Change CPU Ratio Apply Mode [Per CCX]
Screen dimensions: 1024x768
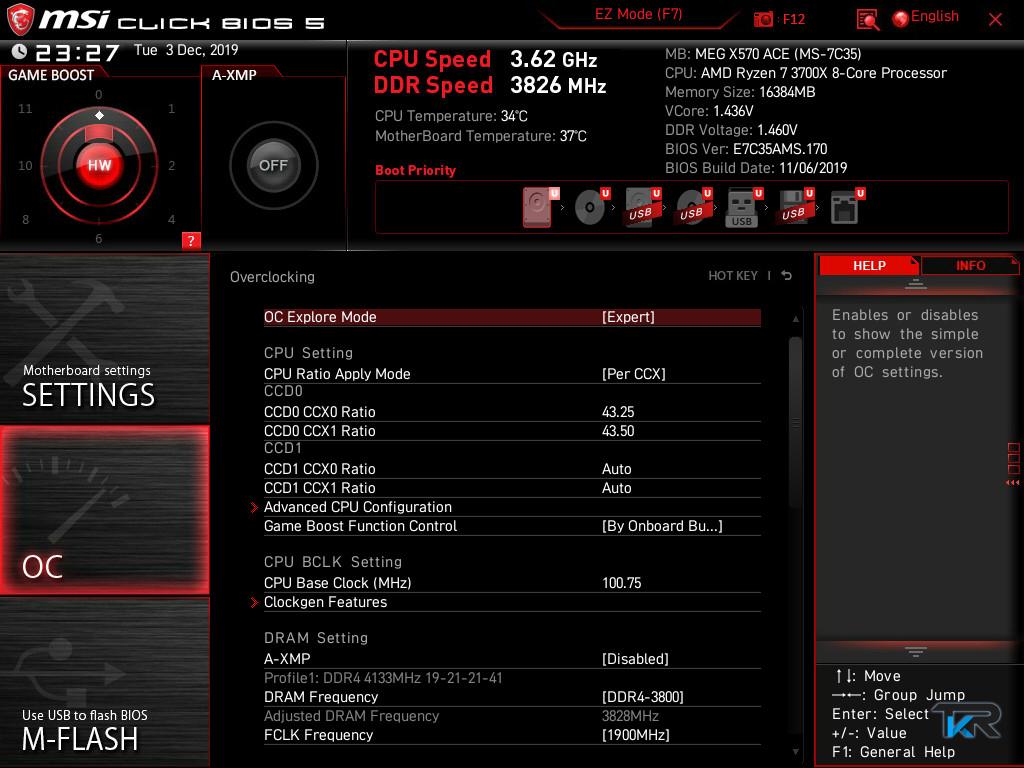(512, 374)
